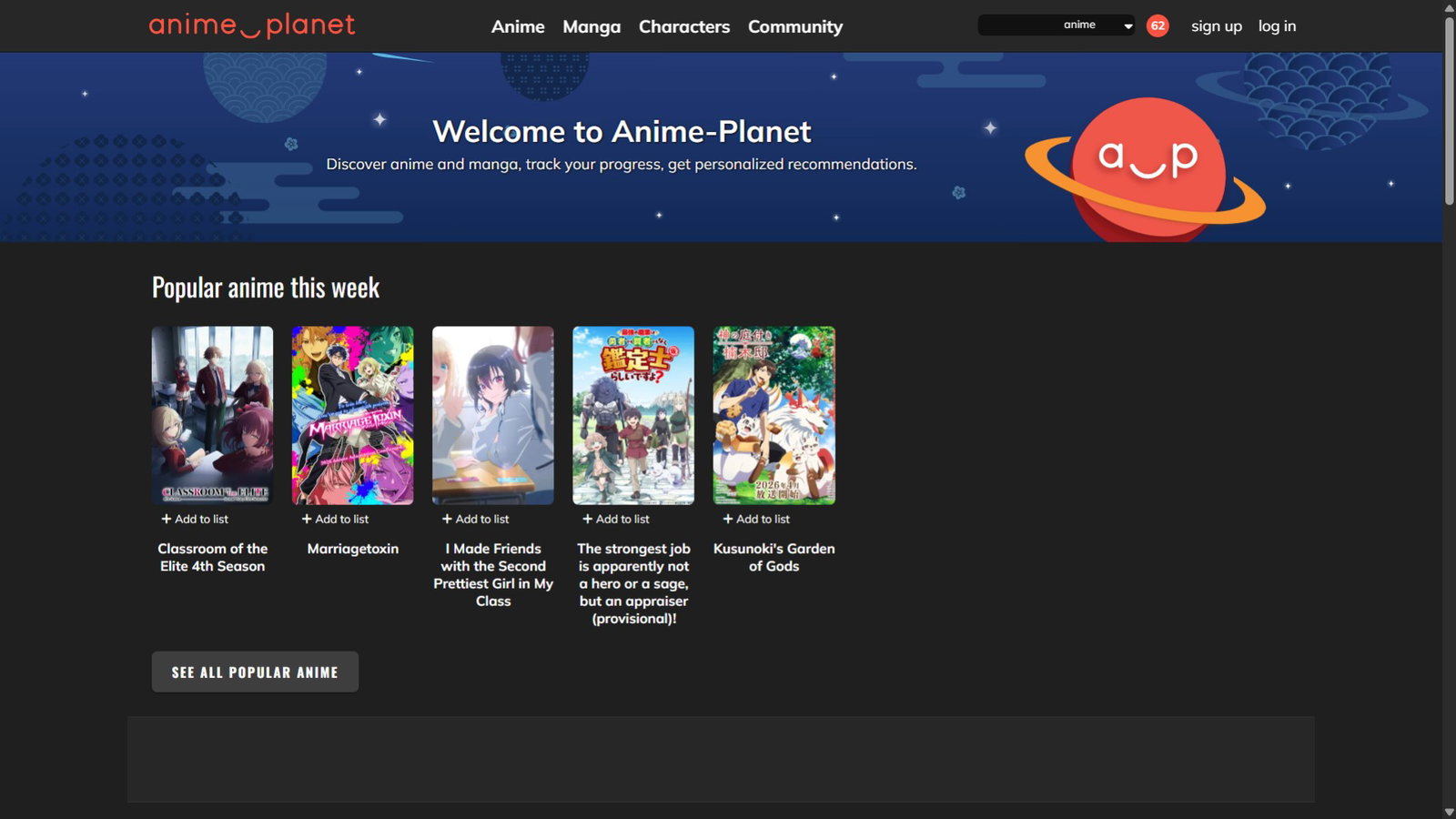Click the scrollbar down arrow

click(x=1449, y=812)
